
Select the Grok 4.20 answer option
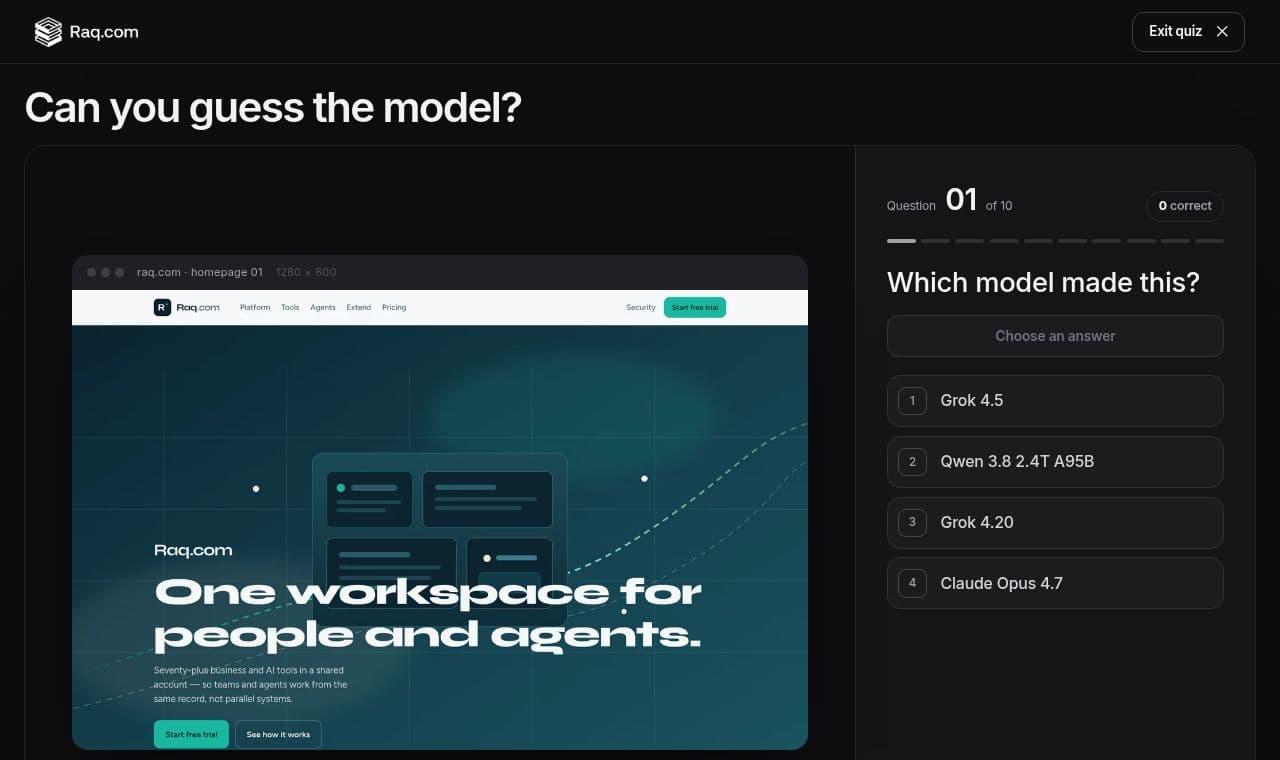[x=1055, y=522]
